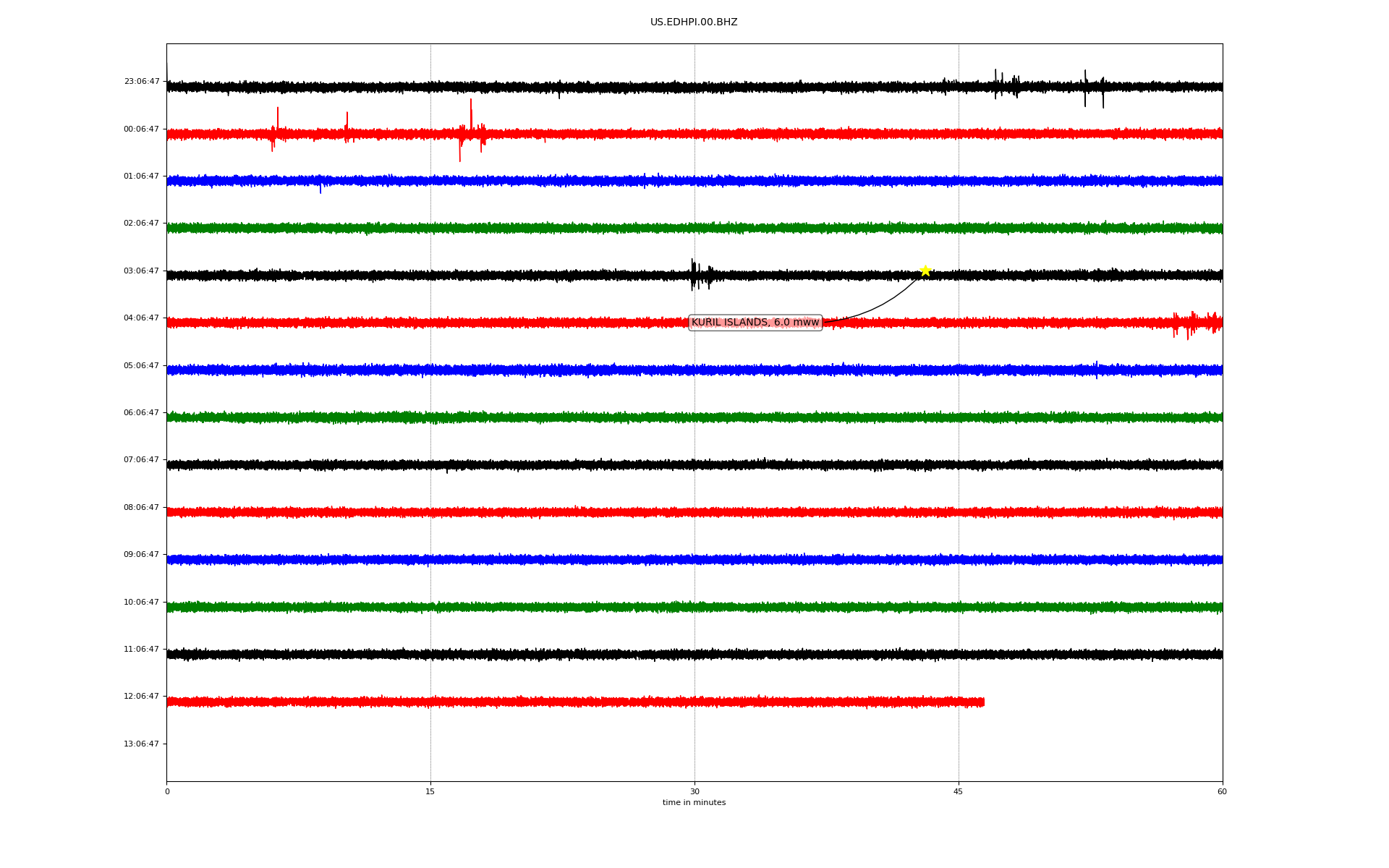Click the x-axis tick label 30
The width and height of the screenshot is (1389, 868).
(694, 791)
